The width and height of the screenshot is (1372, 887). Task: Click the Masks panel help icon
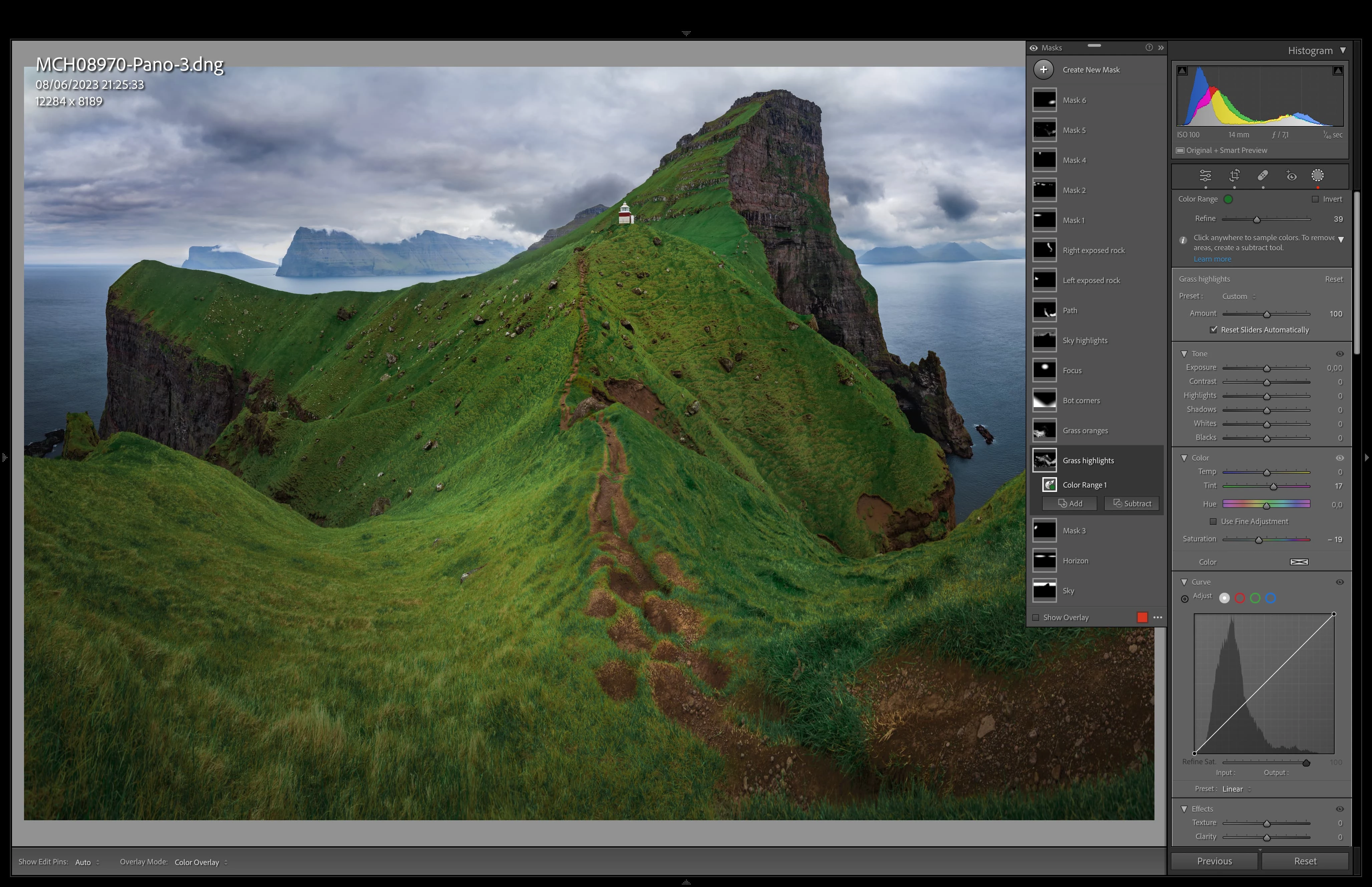pyautogui.click(x=1148, y=48)
